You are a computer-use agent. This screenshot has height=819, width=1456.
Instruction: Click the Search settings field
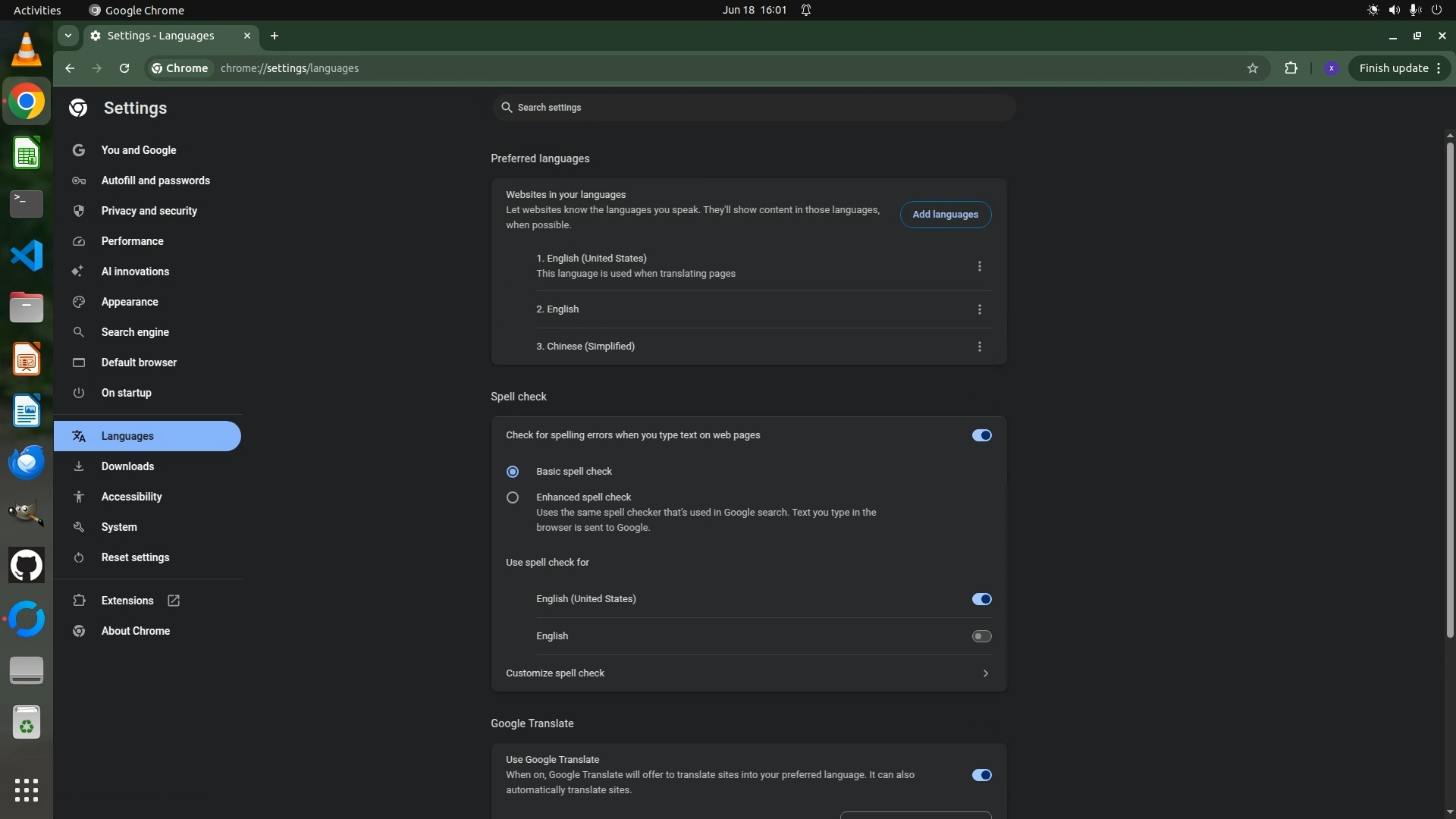pyautogui.click(x=753, y=108)
